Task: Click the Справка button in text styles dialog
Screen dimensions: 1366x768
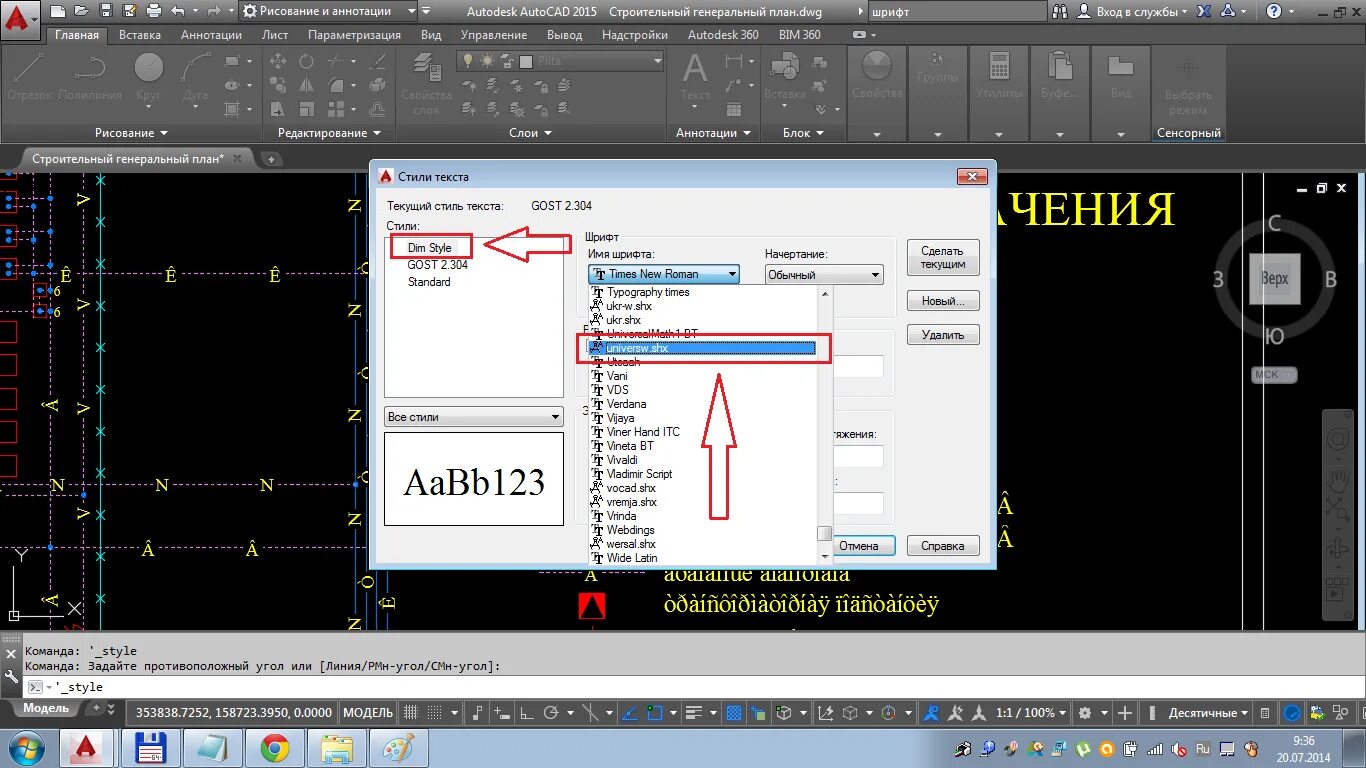Action: [943, 546]
